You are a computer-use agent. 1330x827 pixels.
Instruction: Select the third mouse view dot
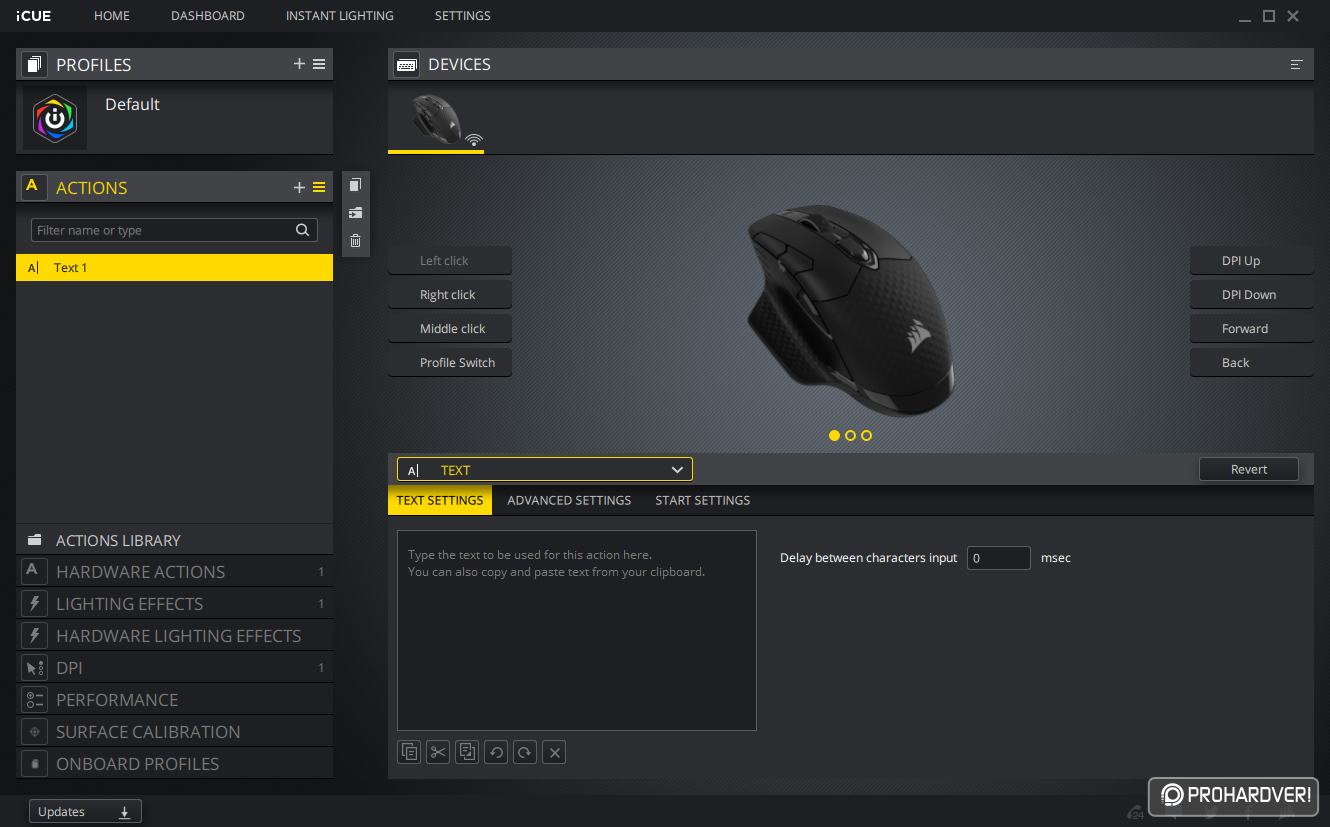tap(867, 436)
